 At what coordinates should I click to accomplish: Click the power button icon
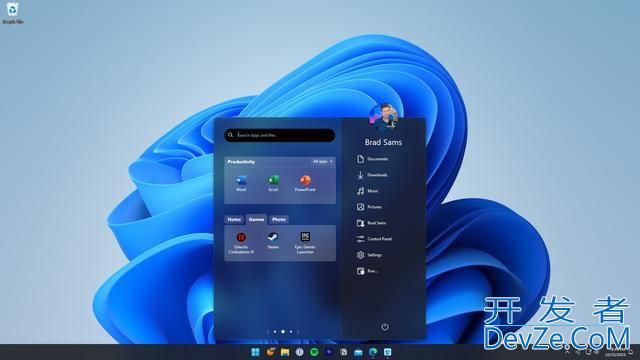pyautogui.click(x=384, y=327)
